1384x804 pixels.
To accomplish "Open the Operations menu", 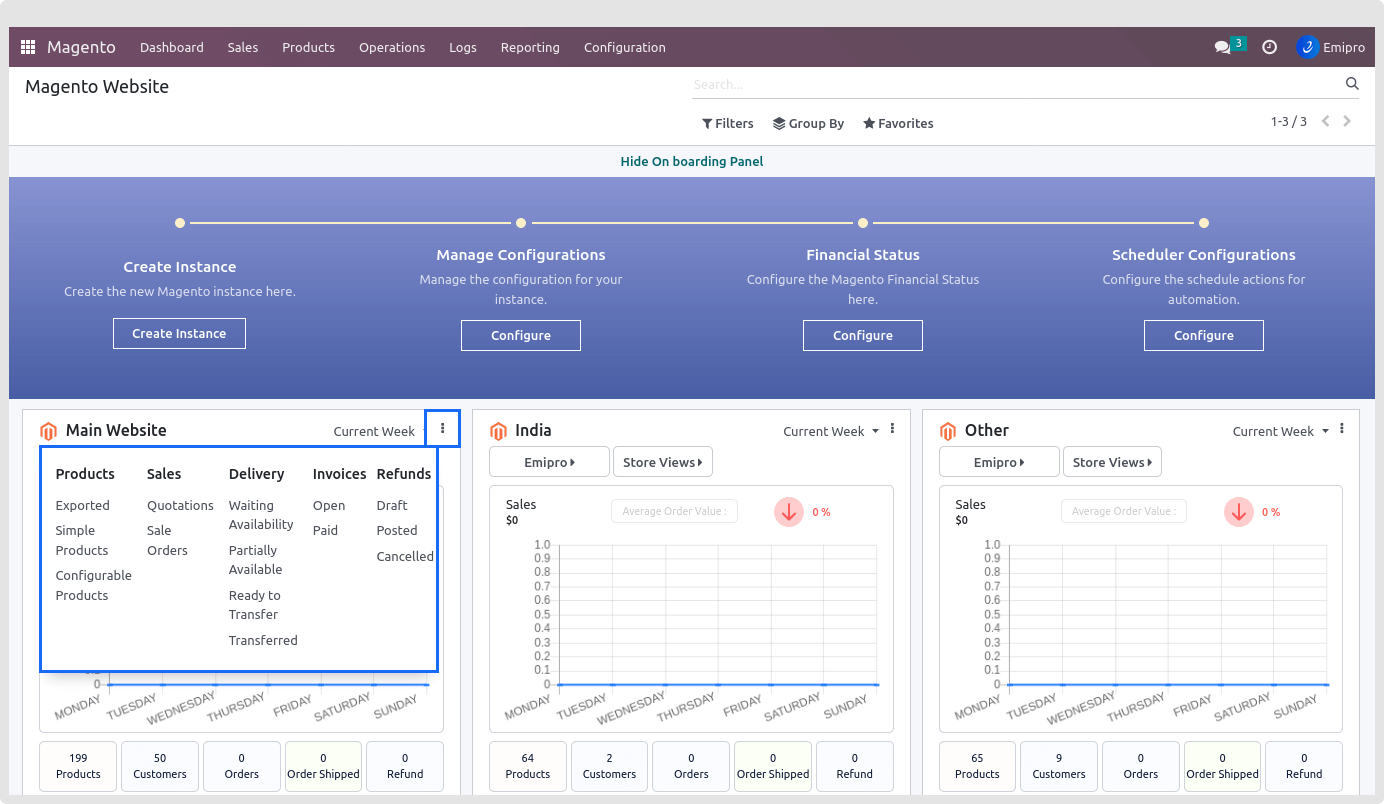I will click(x=392, y=47).
